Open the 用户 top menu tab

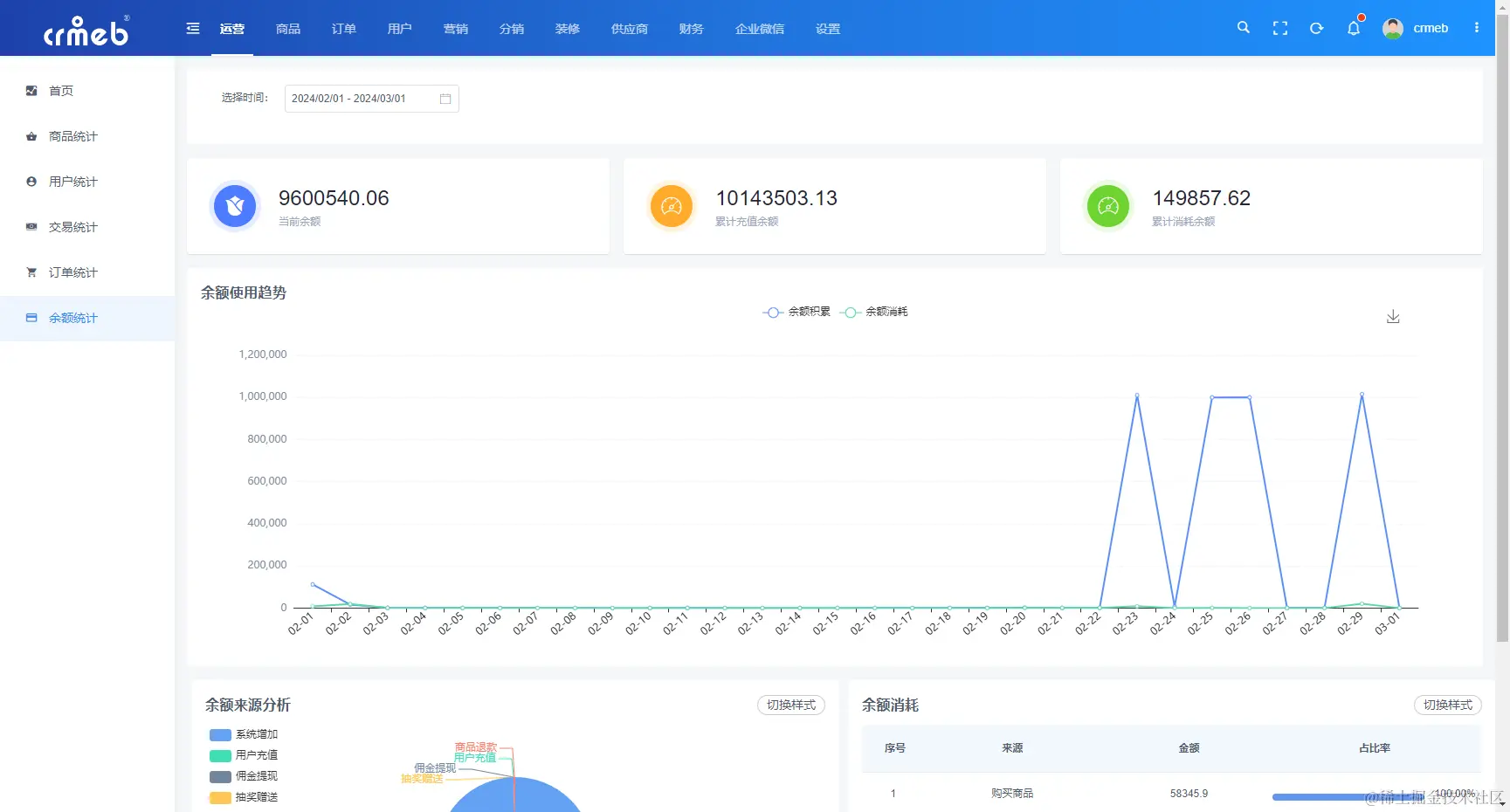tap(400, 29)
